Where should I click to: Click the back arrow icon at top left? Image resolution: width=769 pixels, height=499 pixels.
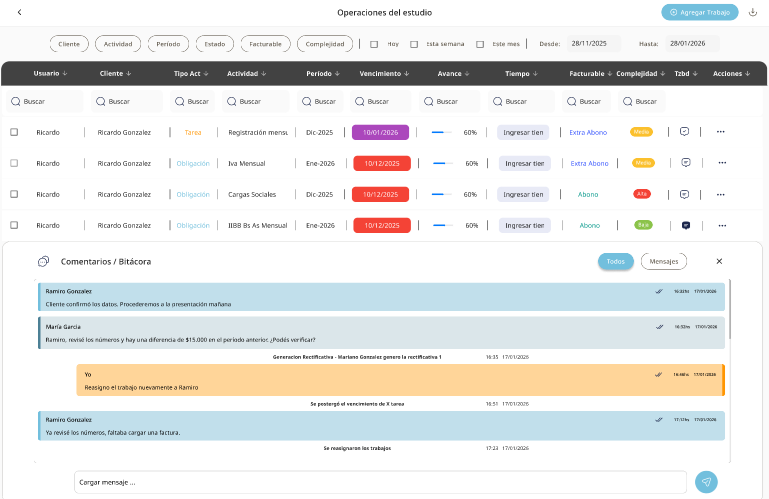click(x=20, y=12)
